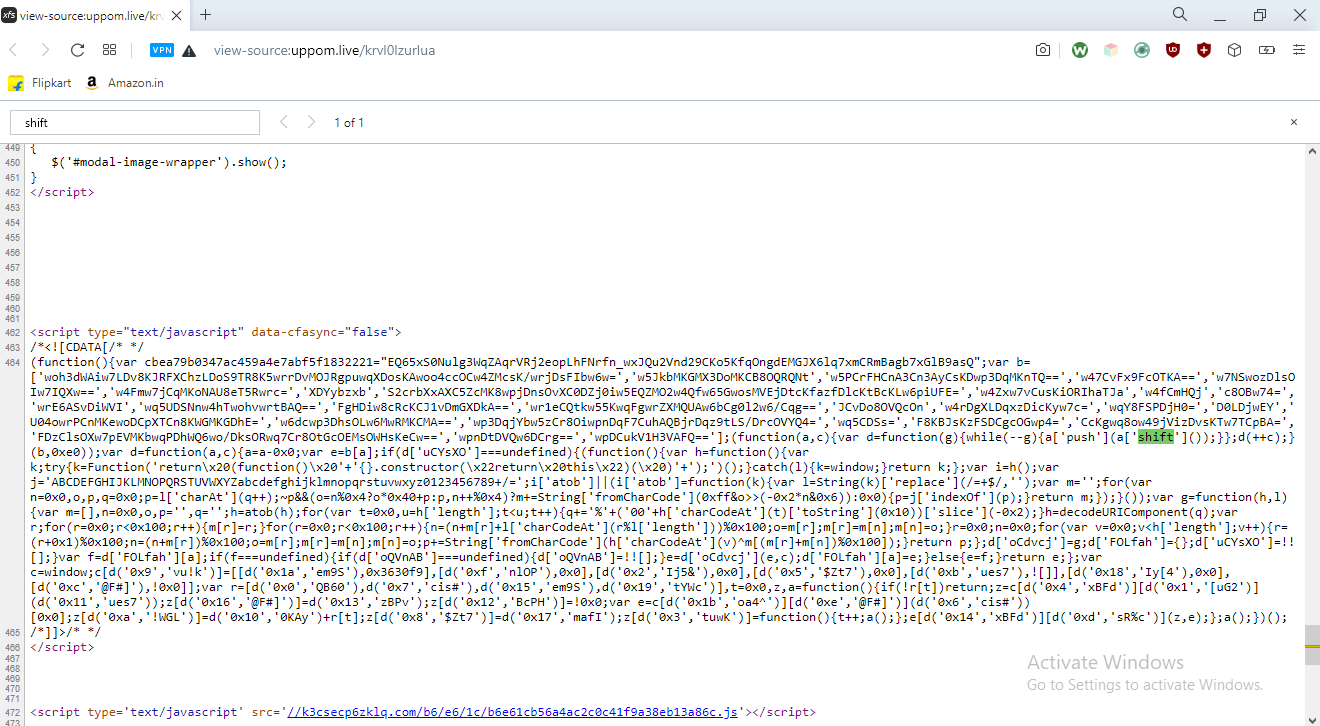Open the k3csecp6zklq.com script source link
The image size is (1320, 726).
pyautogui.click(x=511, y=712)
